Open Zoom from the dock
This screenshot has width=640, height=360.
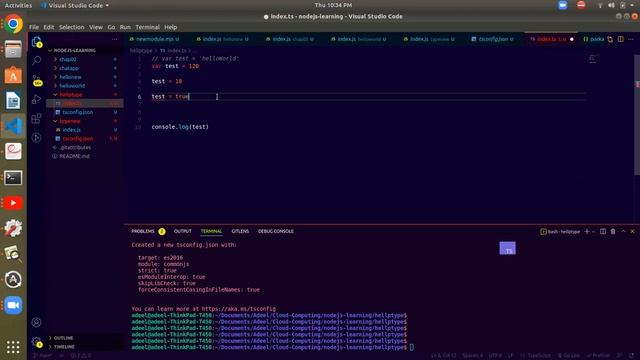pyautogui.click(x=13, y=305)
